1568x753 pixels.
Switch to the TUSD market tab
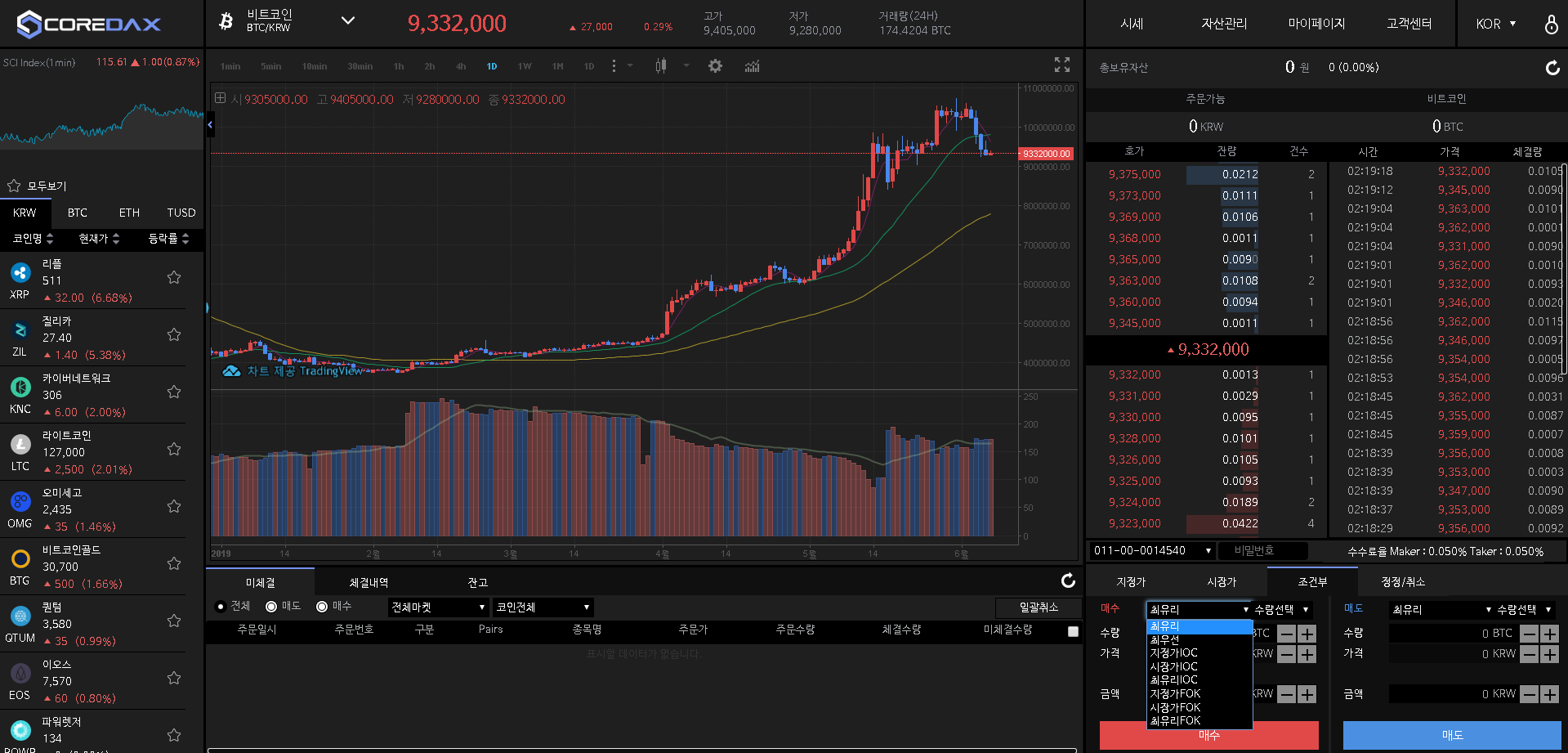[181, 213]
